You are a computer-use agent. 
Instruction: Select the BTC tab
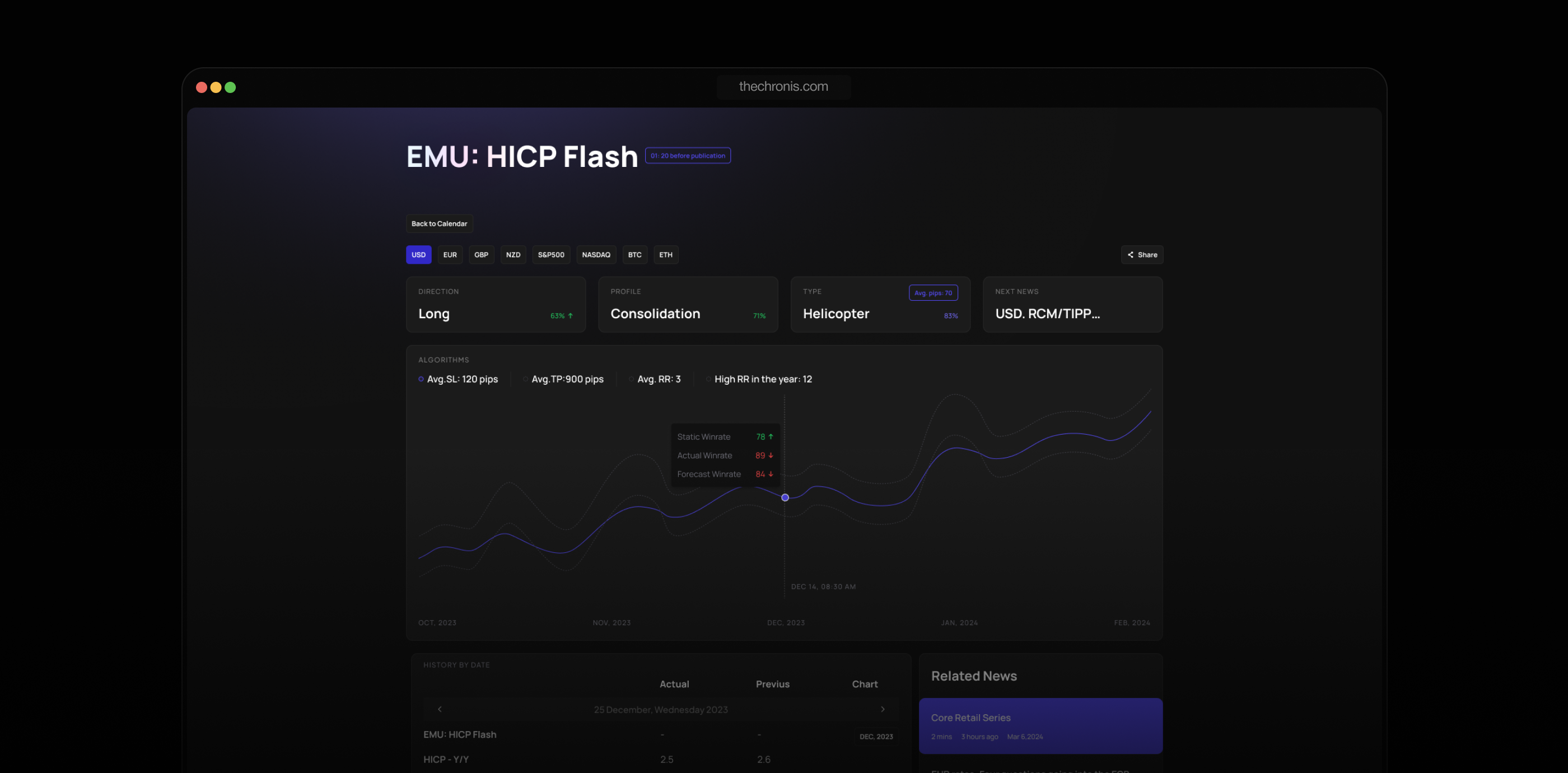tap(635, 255)
